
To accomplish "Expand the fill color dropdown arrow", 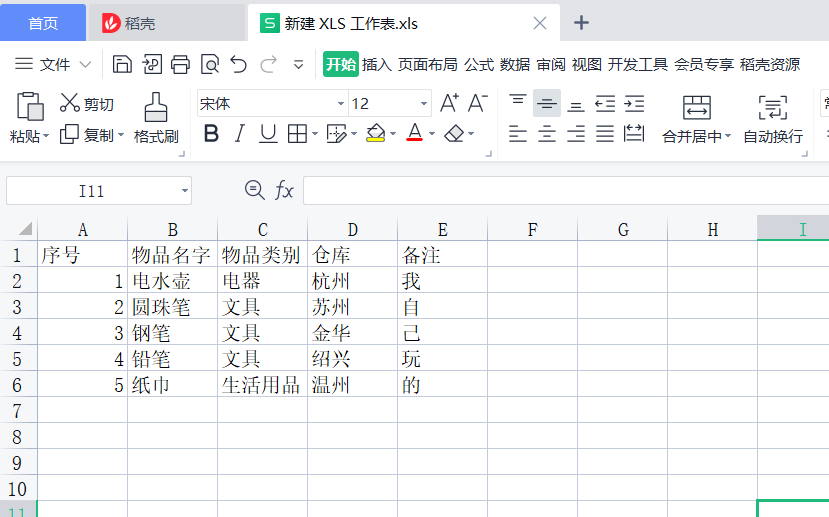I will [x=393, y=134].
